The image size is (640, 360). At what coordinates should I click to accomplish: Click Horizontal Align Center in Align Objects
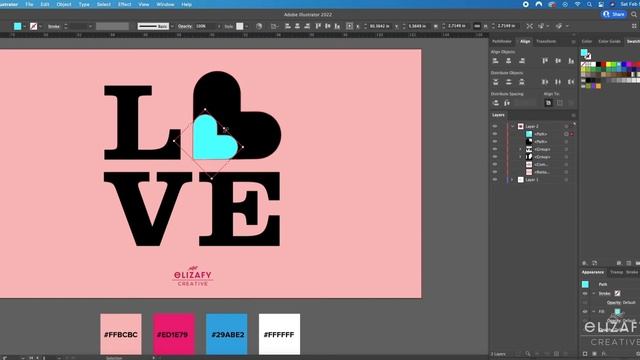[509, 61]
